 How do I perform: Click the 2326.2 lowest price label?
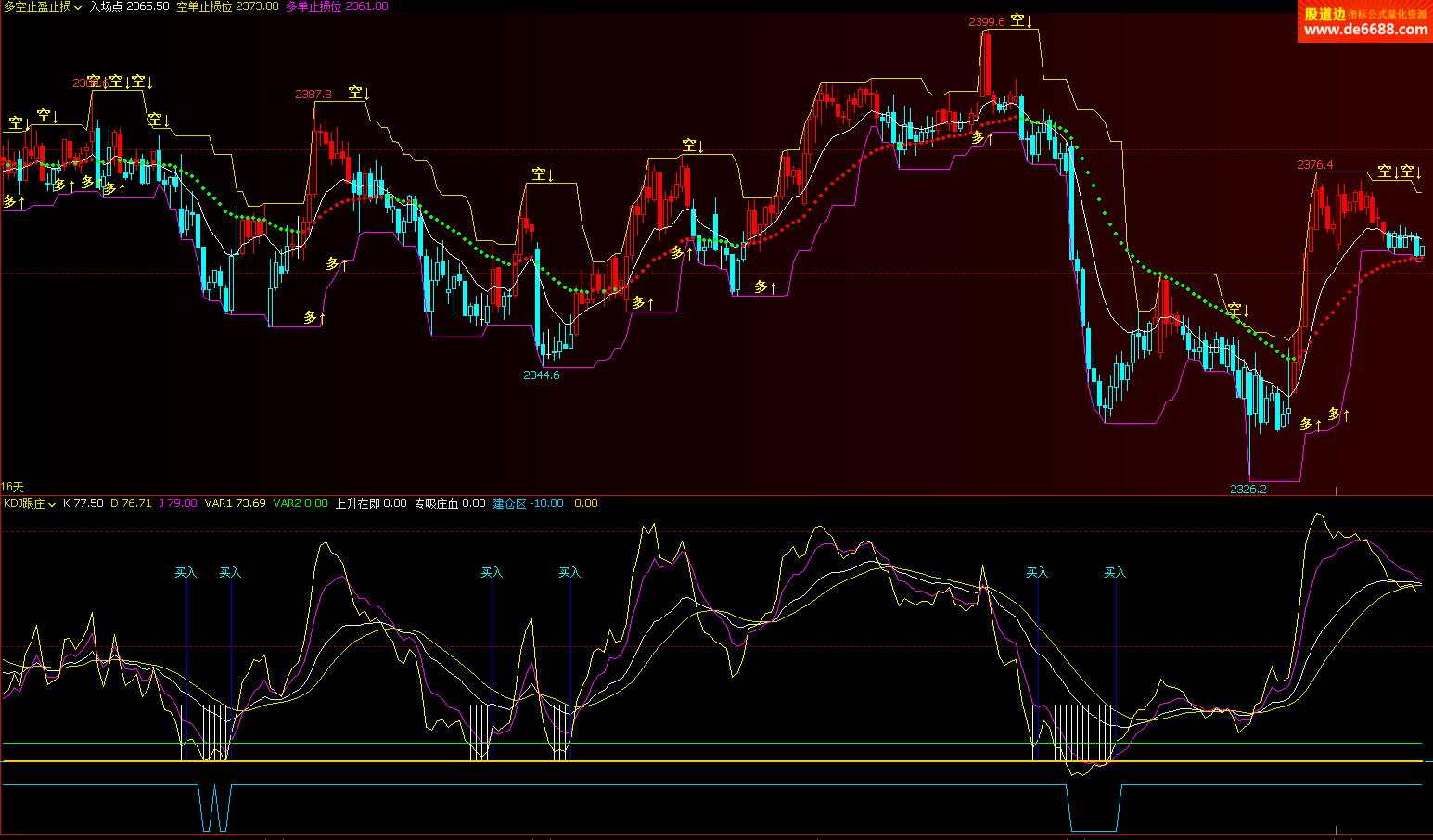coord(1248,489)
